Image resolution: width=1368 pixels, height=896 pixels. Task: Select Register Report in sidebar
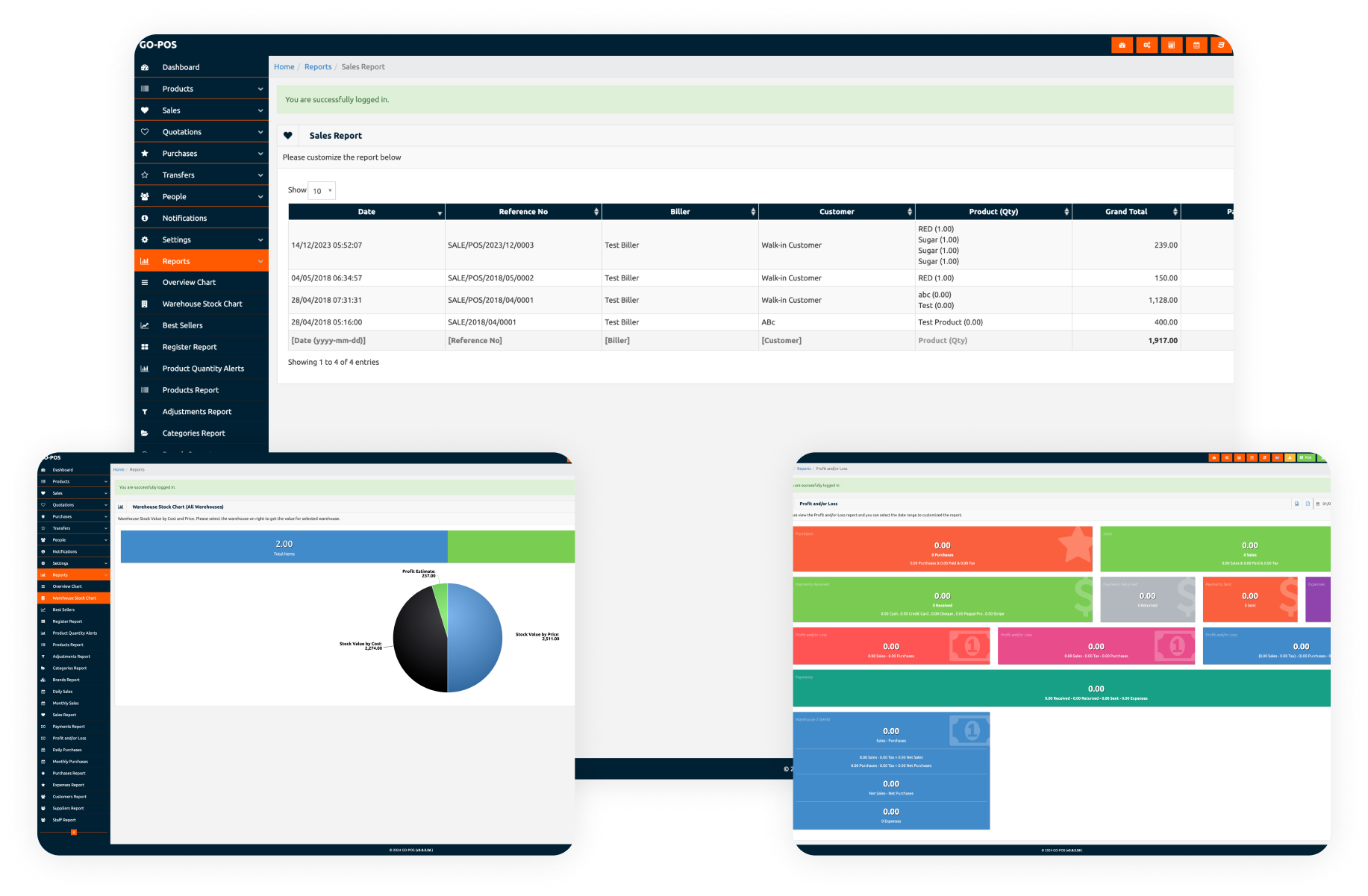pyautogui.click(x=190, y=348)
